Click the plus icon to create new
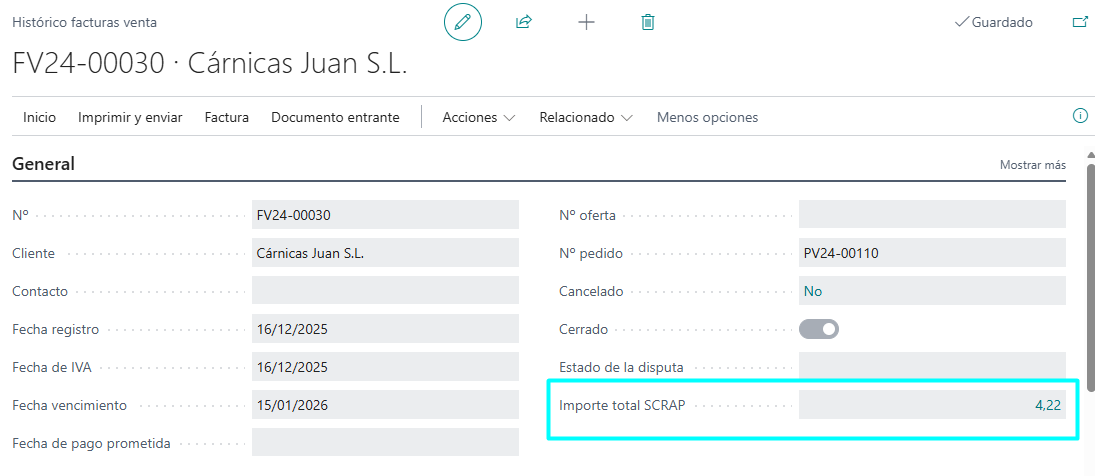Viewport: 1095px width, 476px height. [x=587, y=22]
